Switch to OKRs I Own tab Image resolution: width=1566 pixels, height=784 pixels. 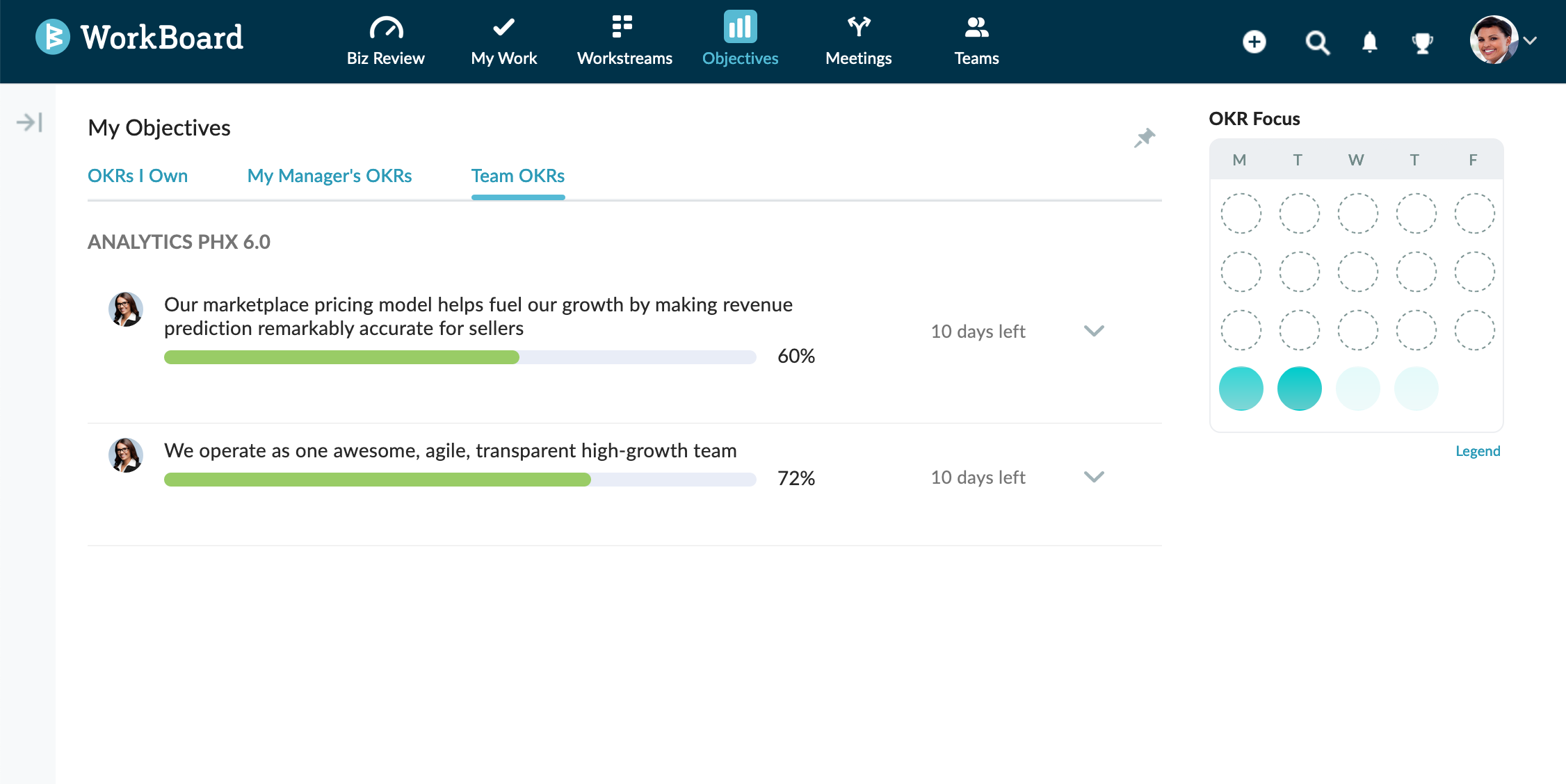click(138, 176)
